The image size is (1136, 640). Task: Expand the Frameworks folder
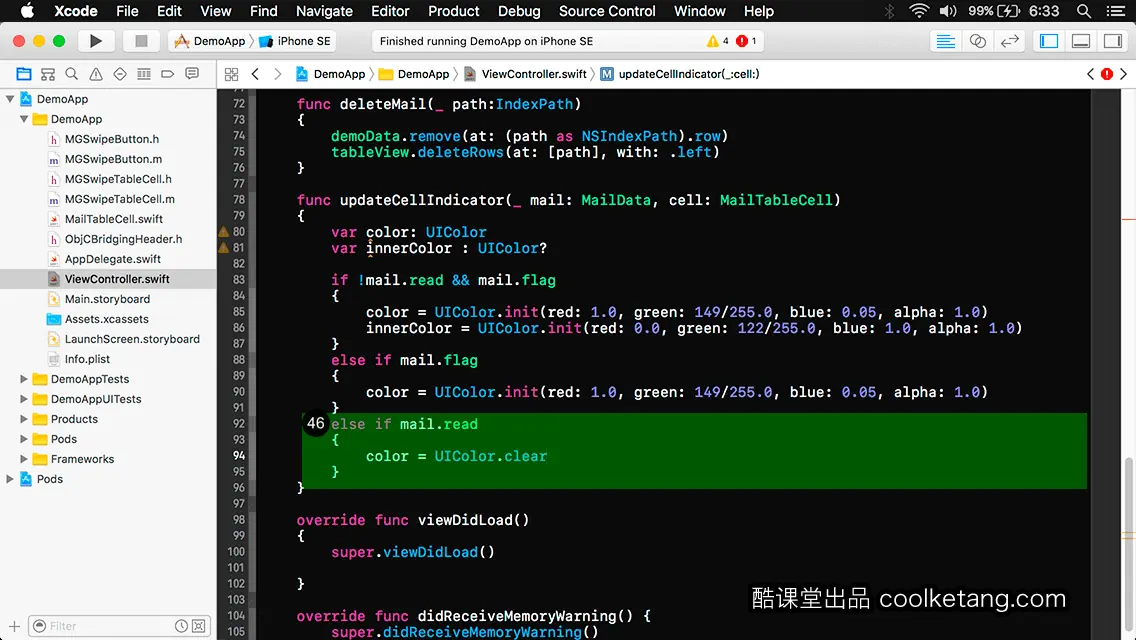click(24, 459)
